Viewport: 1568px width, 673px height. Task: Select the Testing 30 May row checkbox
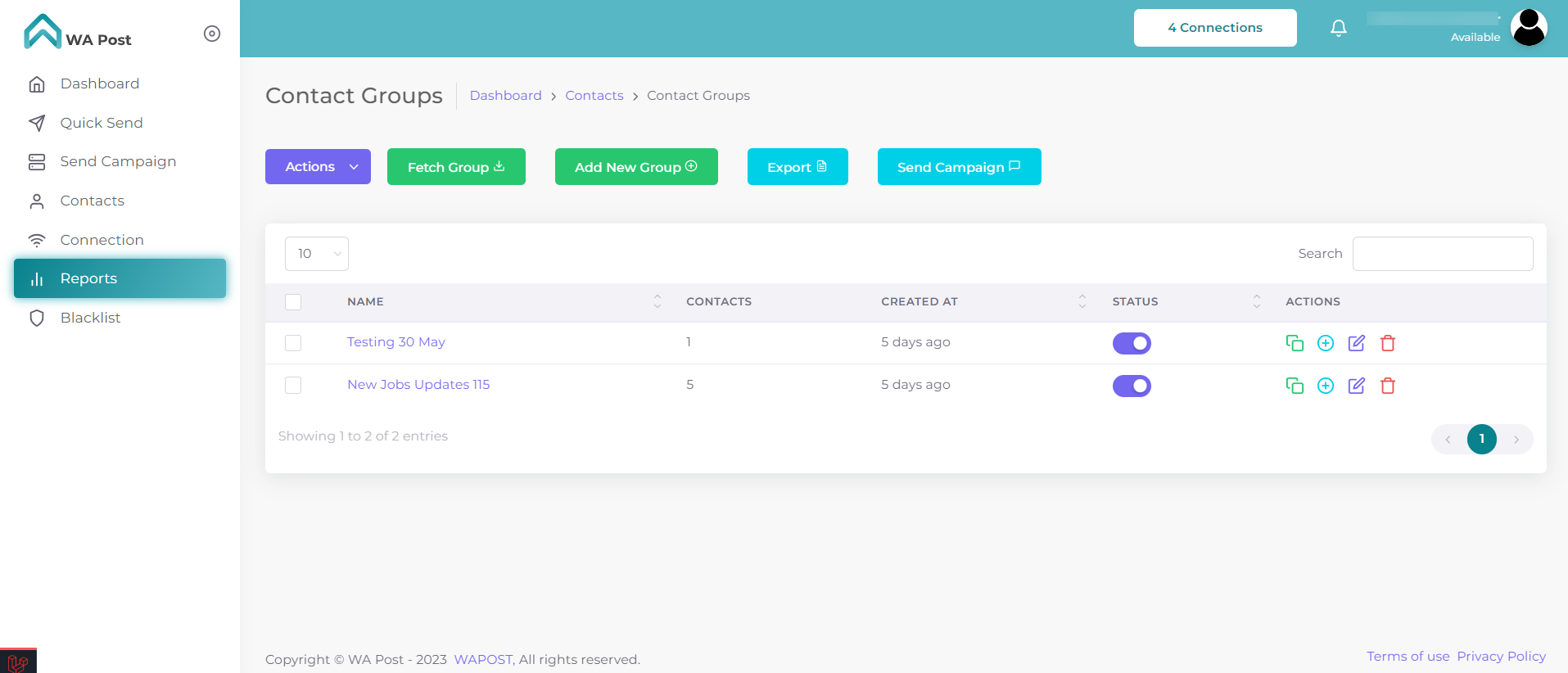293,343
